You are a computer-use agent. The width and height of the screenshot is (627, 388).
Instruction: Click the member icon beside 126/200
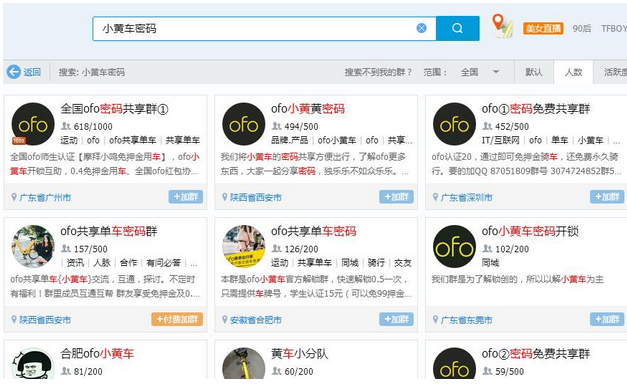pyautogui.click(x=276, y=249)
